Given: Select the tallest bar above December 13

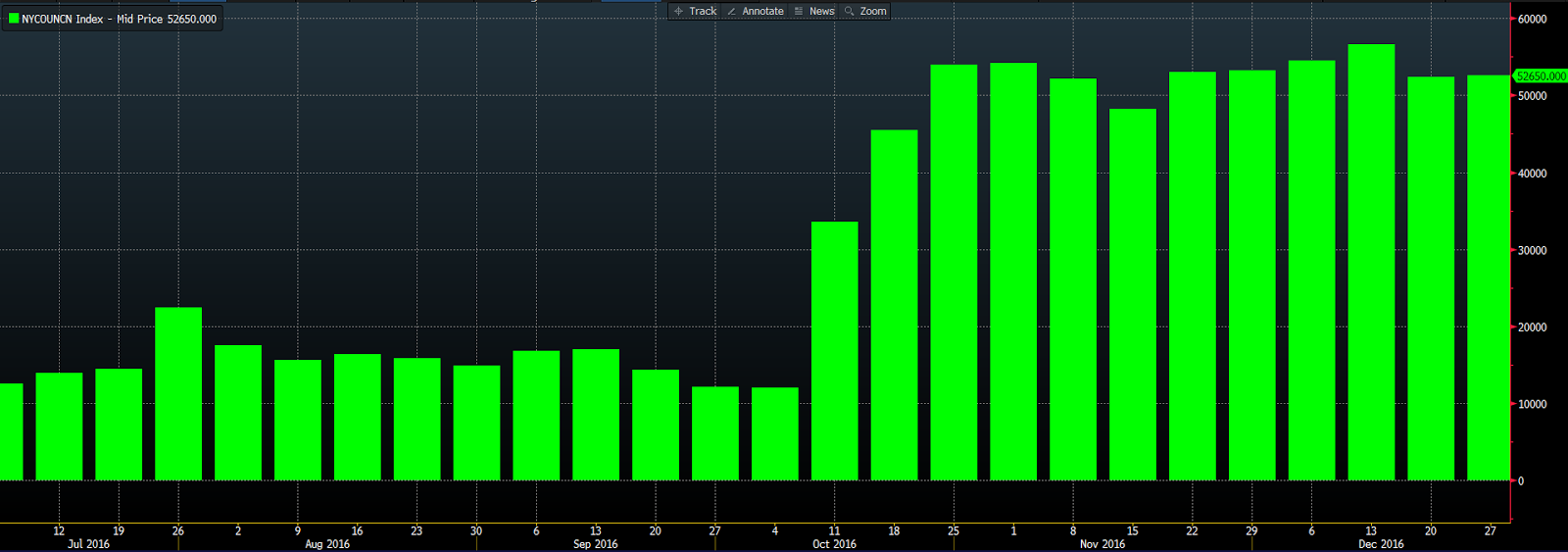Looking at the screenshot, I should (x=1371, y=263).
